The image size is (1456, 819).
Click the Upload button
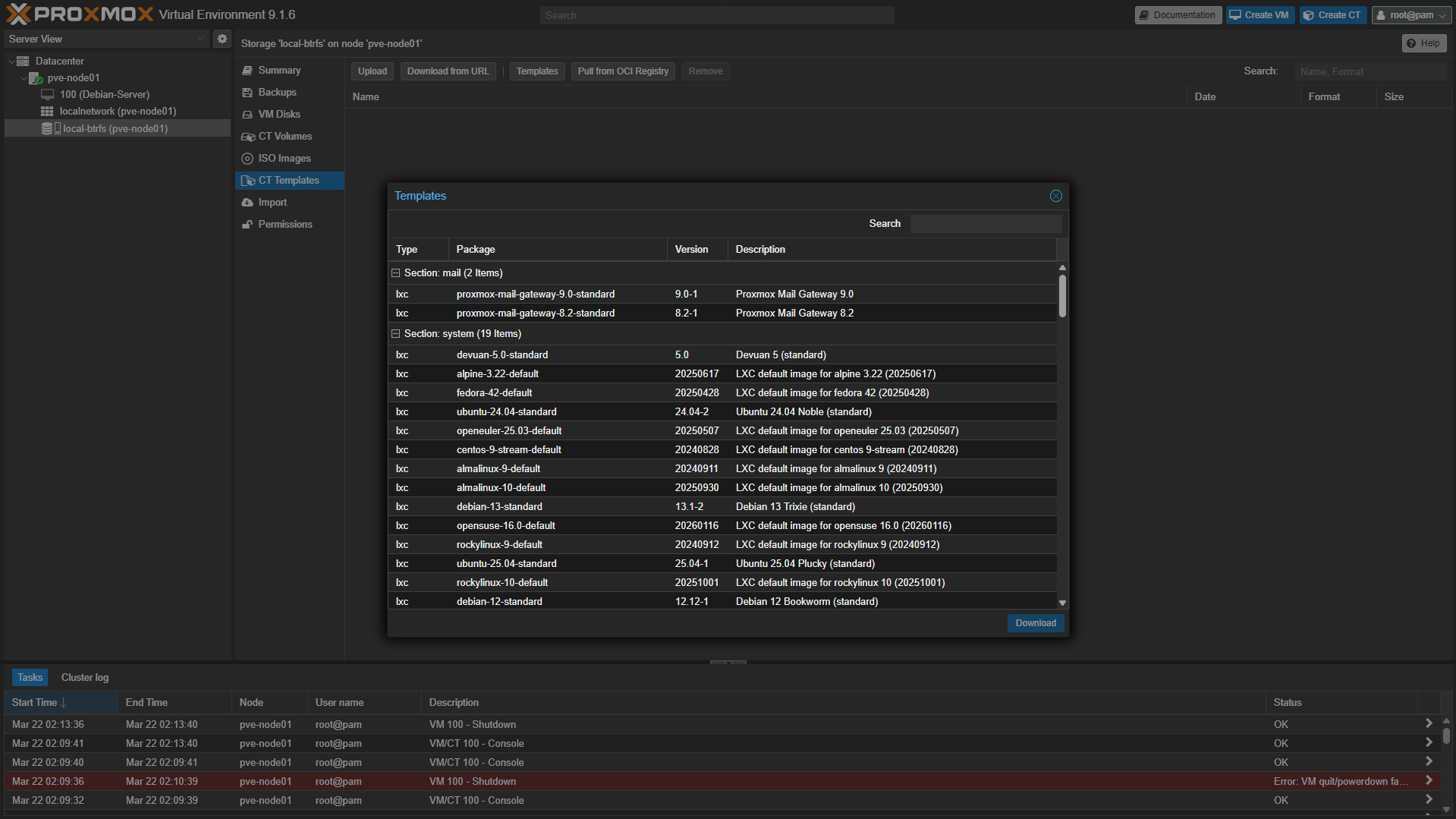(373, 71)
